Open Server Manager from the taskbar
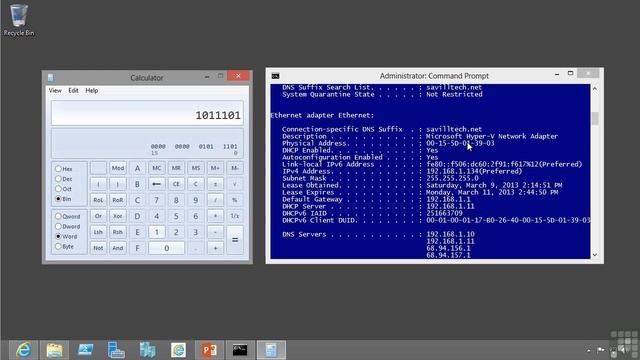 point(116,350)
